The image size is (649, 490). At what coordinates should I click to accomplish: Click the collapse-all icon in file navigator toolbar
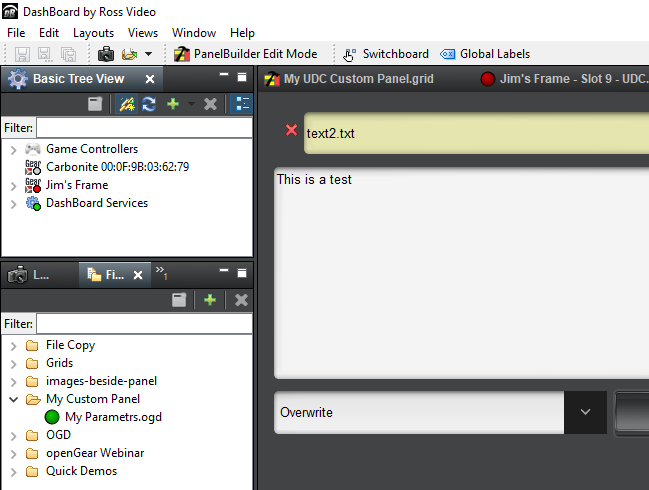(179, 300)
